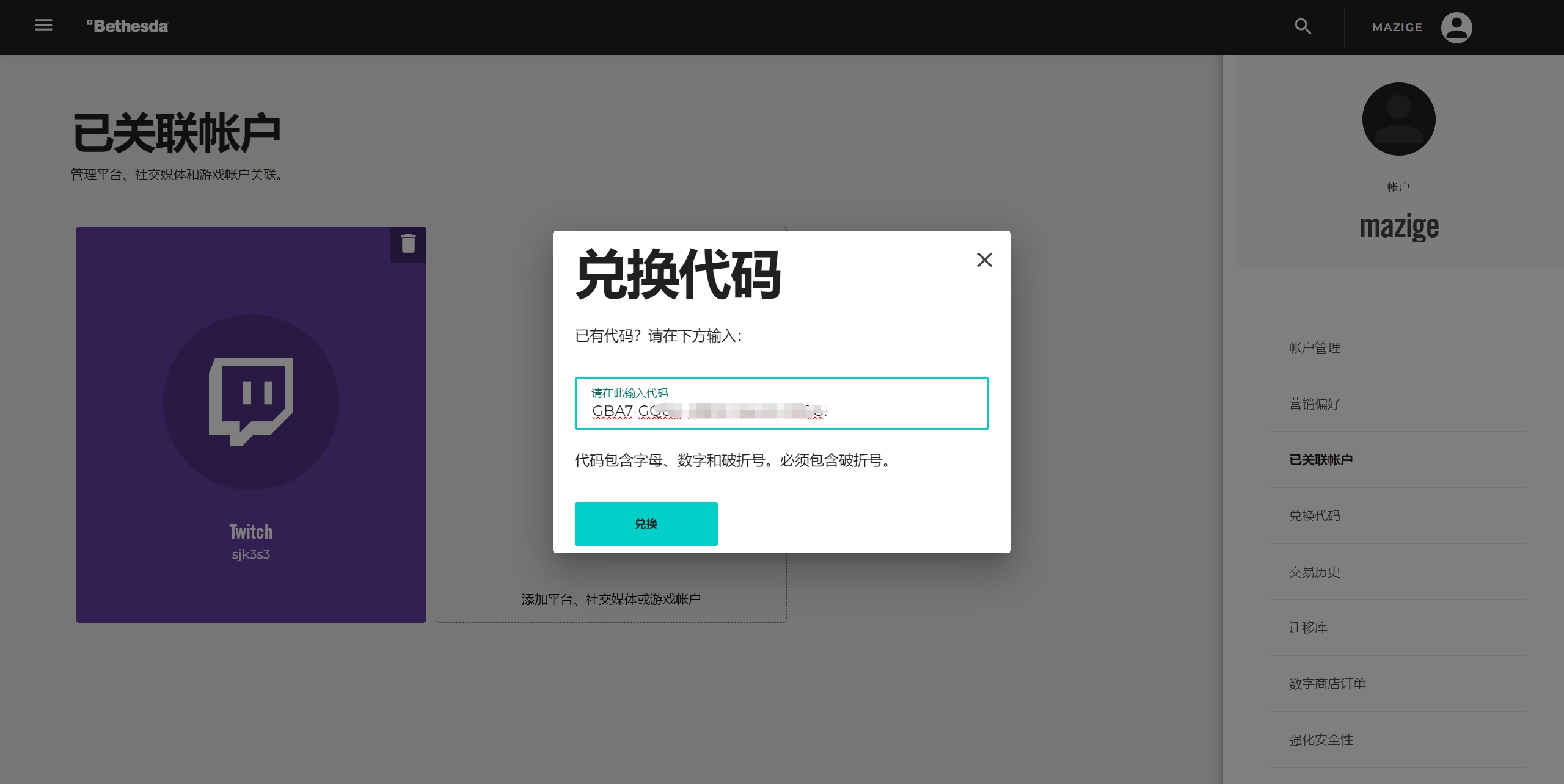The width and height of the screenshot is (1564, 784).
Task: Open 兑换代码 sidebar item
Action: (x=1314, y=516)
